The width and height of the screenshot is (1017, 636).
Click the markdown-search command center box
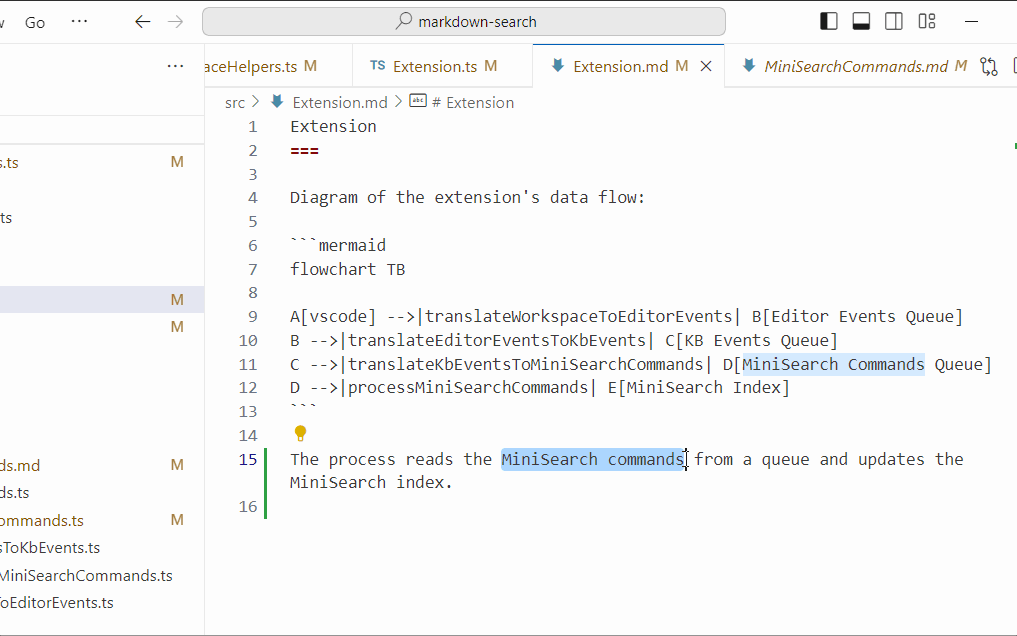(x=464, y=22)
